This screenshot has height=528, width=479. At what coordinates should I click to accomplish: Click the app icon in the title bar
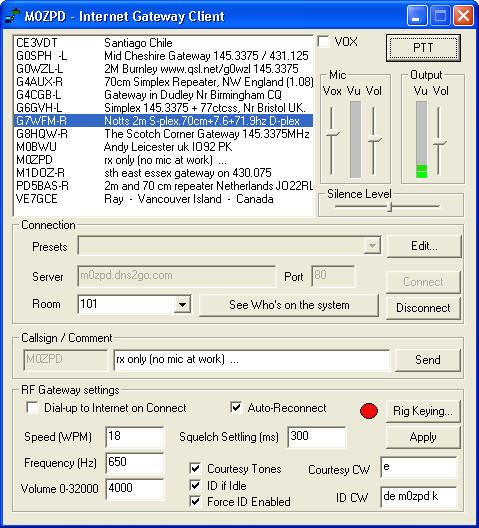click(12, 16)
